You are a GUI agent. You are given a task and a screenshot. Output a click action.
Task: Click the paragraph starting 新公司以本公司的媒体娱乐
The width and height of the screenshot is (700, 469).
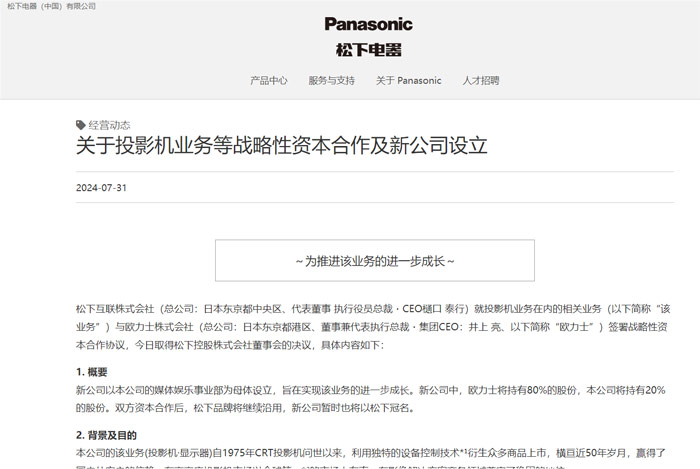click(x=371, y=398)
